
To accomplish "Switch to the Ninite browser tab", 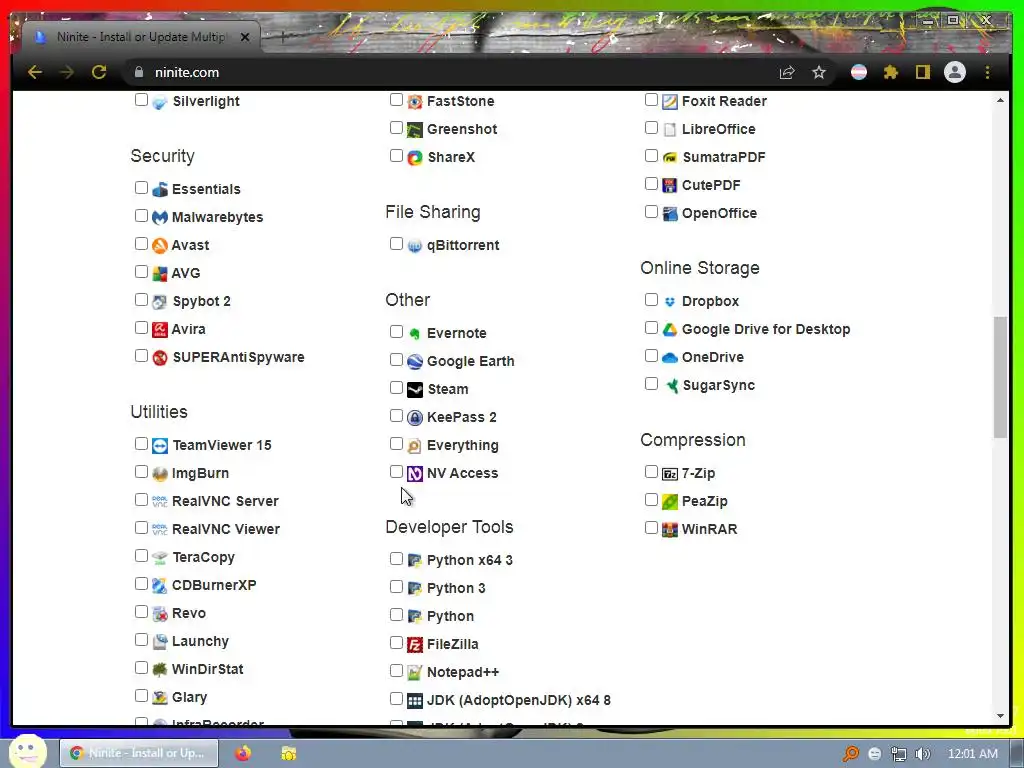I will click(x=140, y=37).
